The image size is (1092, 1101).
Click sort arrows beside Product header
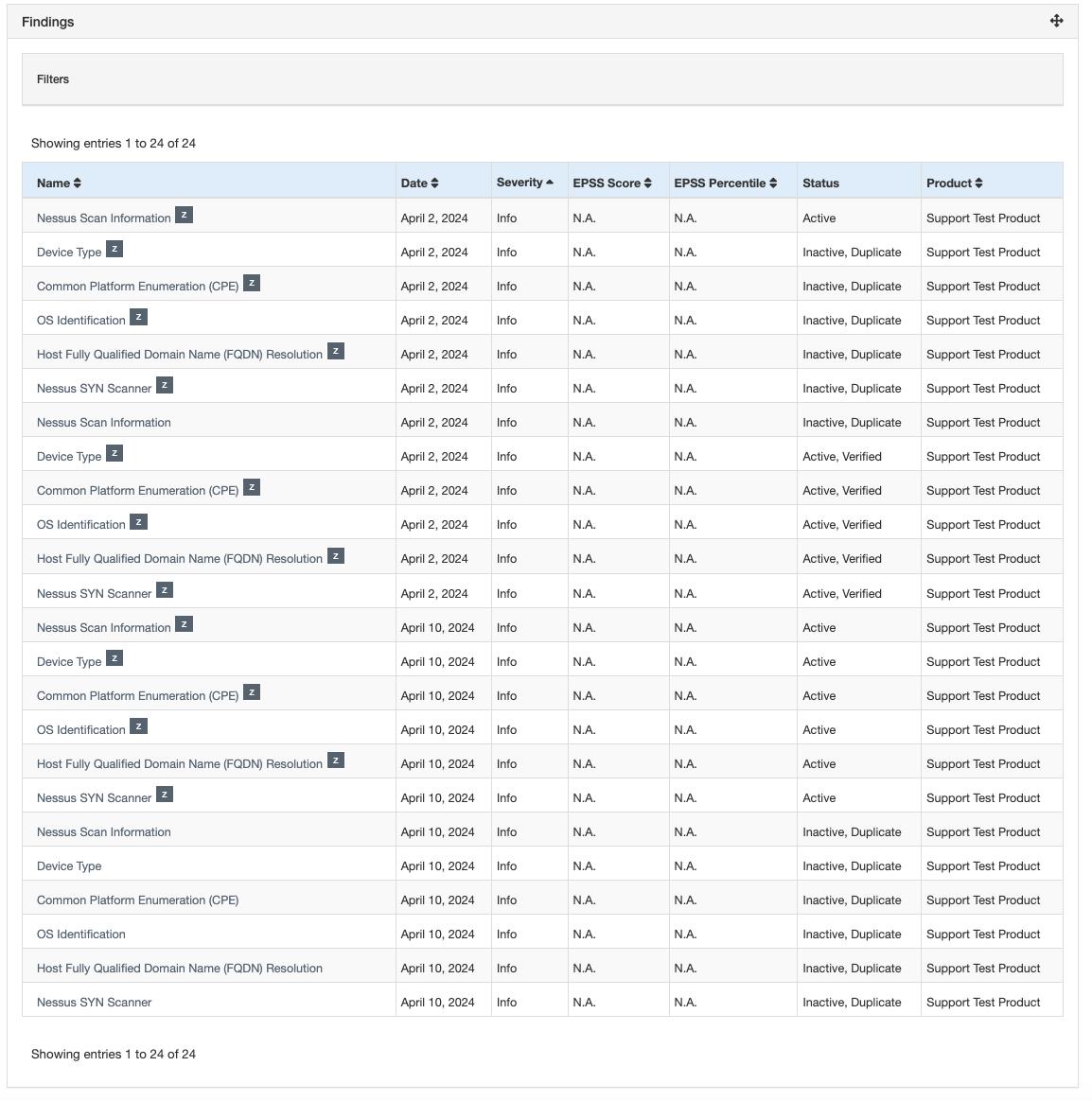click(979, 183)
